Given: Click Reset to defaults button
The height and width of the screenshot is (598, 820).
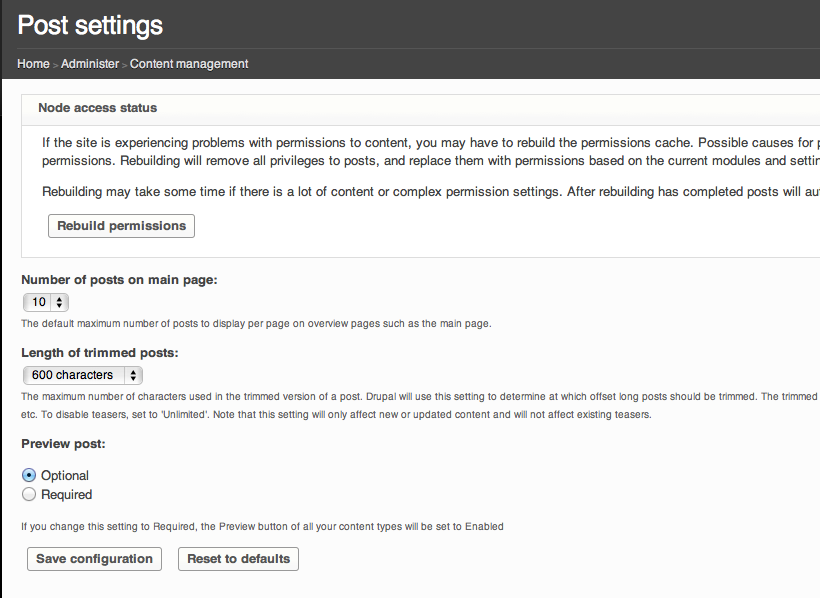Looking at the screenshot, I should [x=238, y=559].
